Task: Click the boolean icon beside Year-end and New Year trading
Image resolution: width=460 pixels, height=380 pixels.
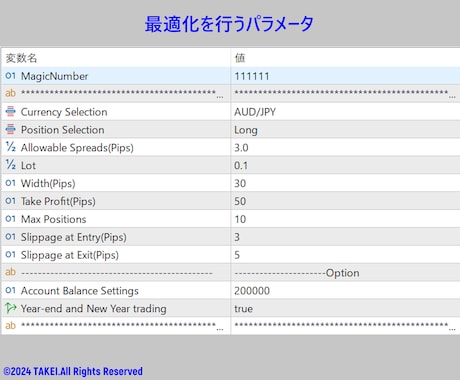Action: [10, 308]
